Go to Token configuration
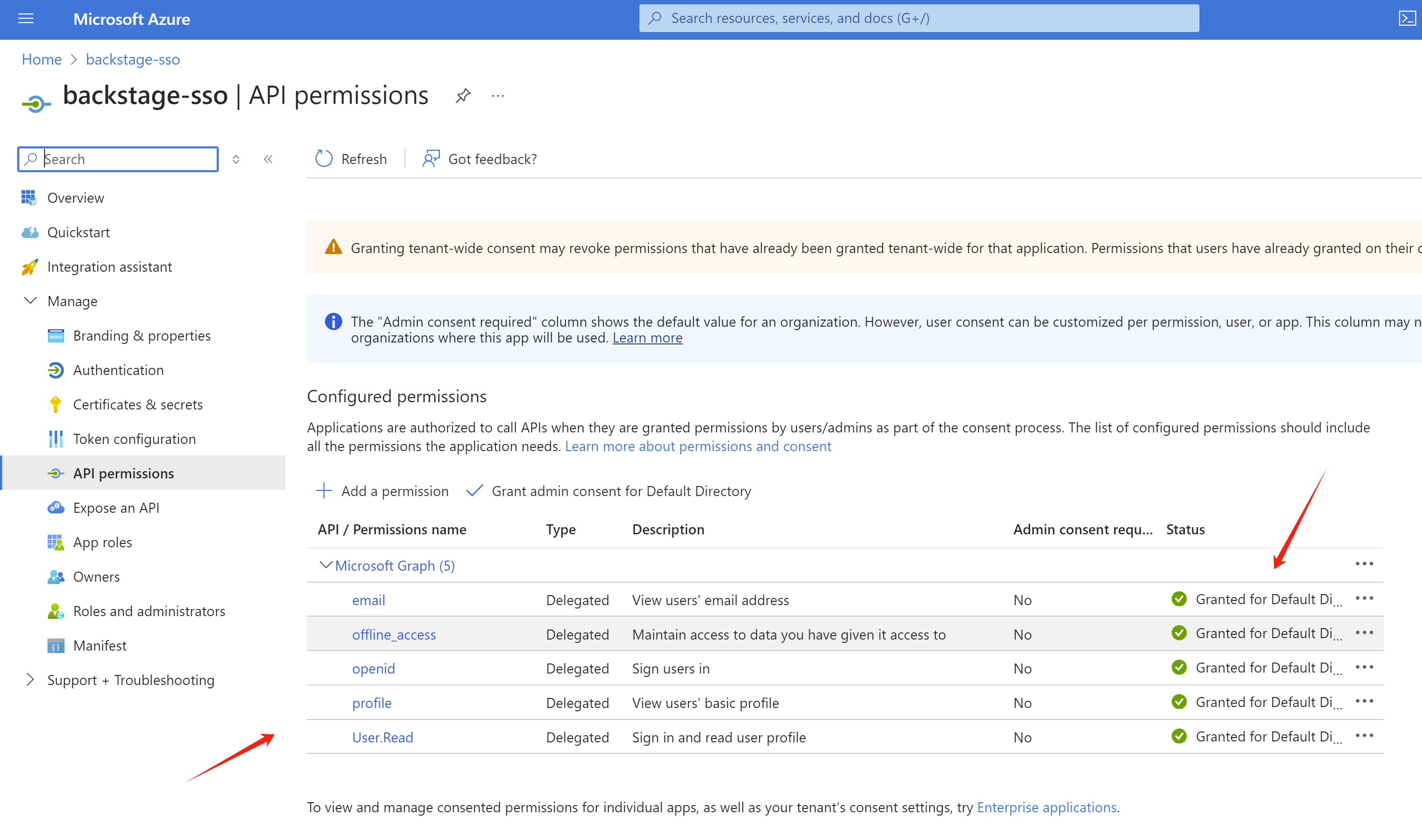1422x840 pixels. 134,439
